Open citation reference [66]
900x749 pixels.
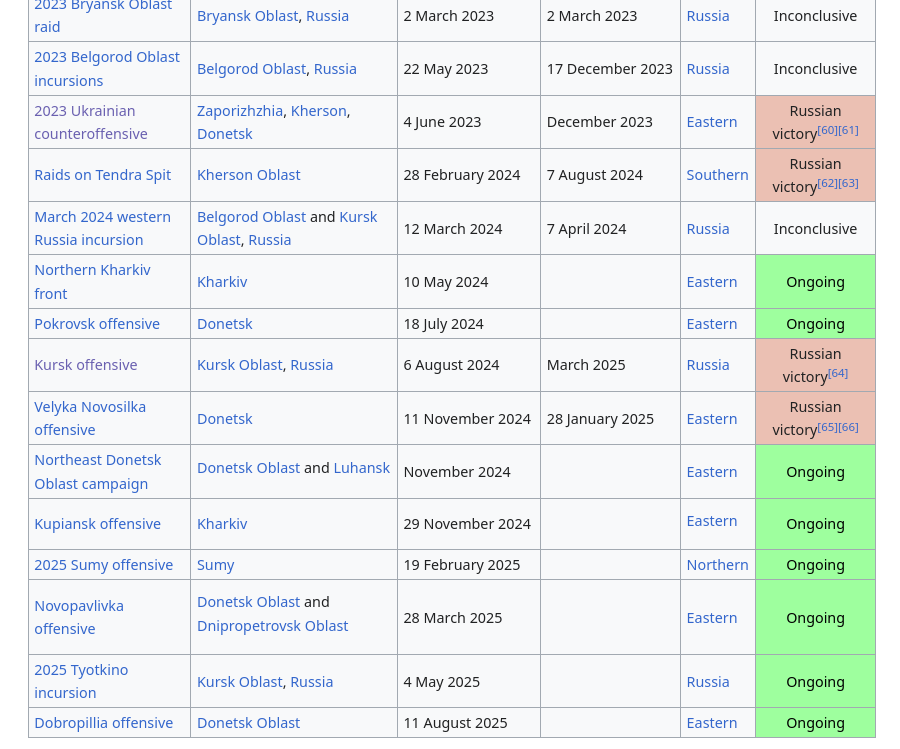pos(848,427)
